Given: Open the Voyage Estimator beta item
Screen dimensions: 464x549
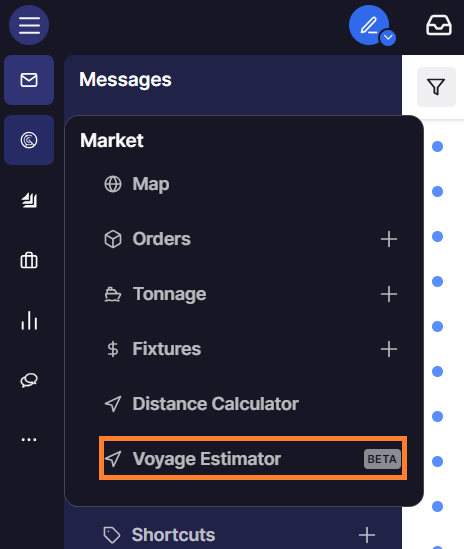Looking at the screenshot, I should 253,458.
